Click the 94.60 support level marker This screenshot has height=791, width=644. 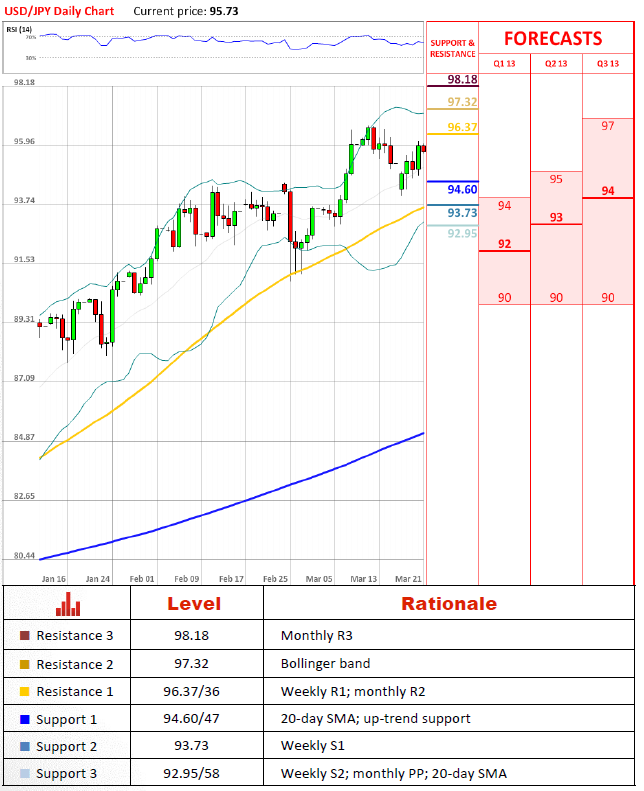point(462,190)
